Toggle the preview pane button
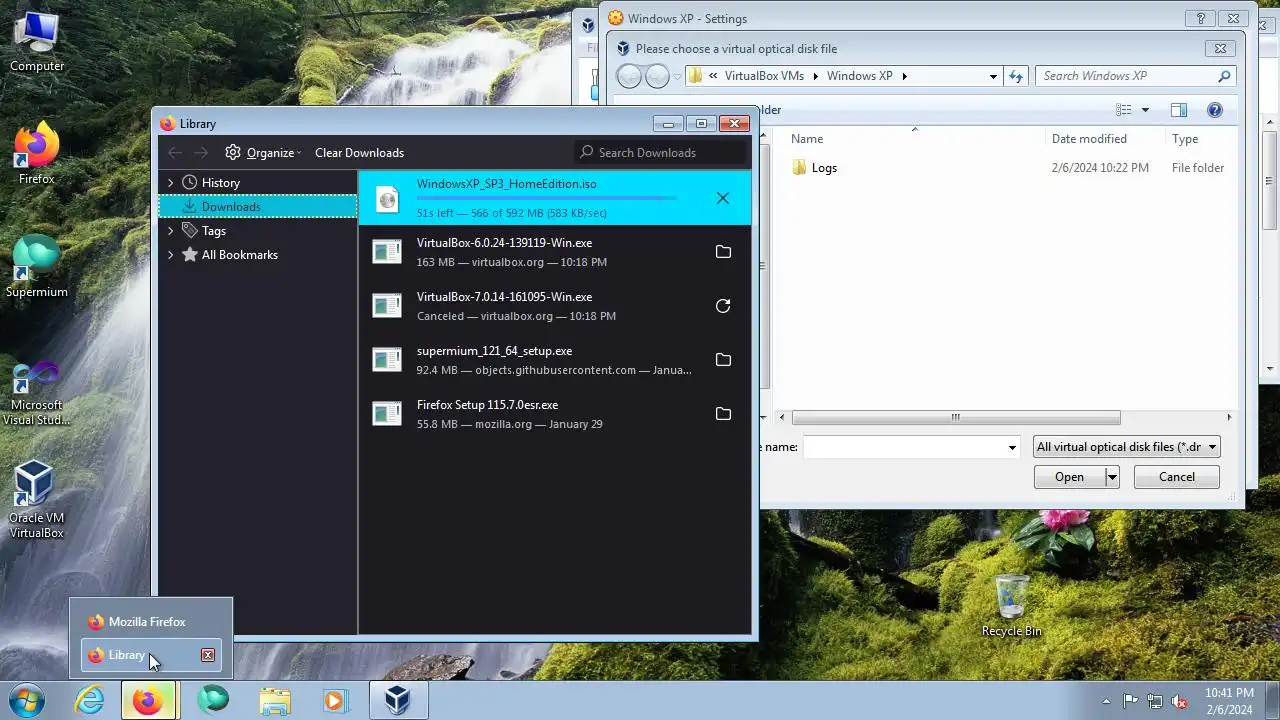The image size is (1280, 720). tap(1179, 110)
